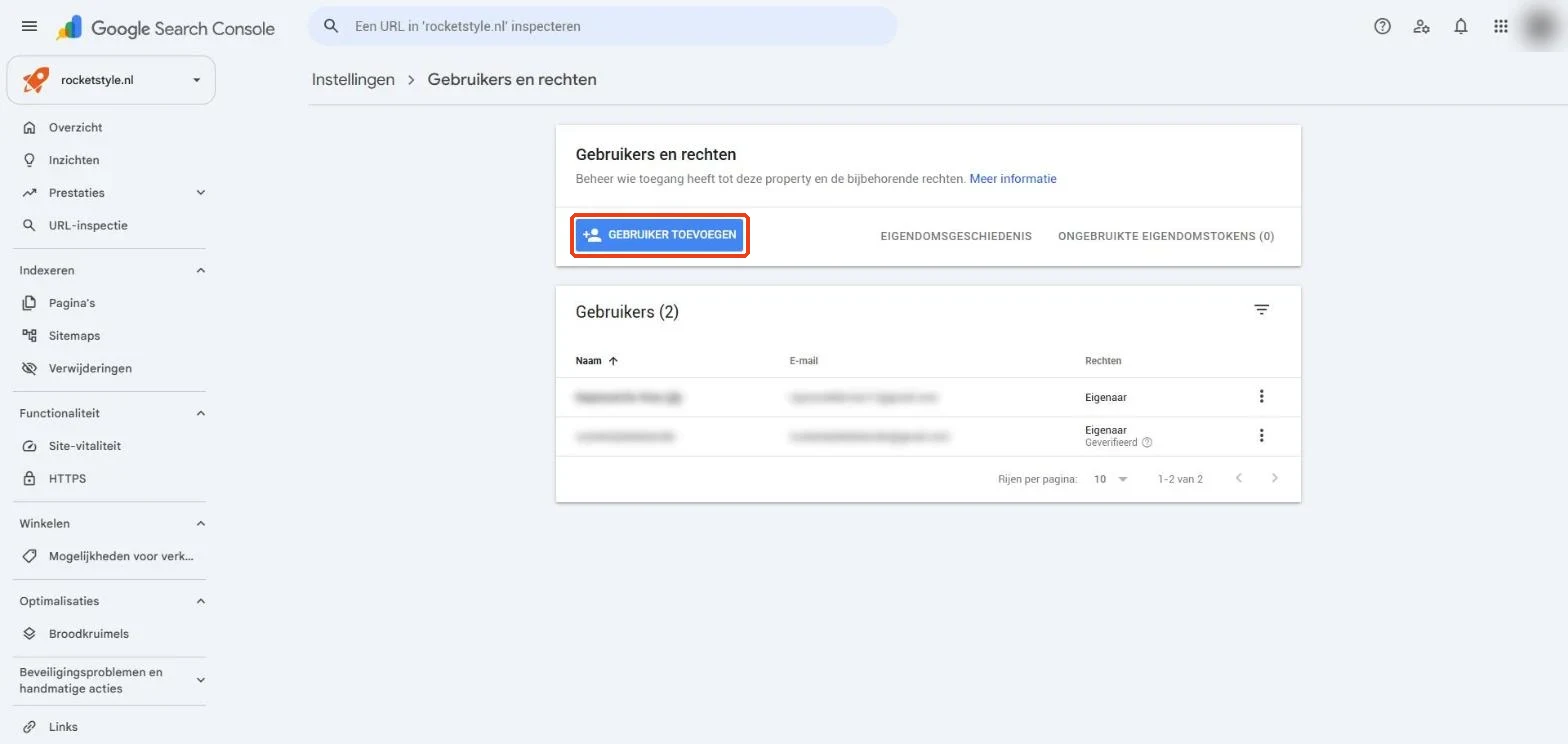This screenshot has height=744, width=1568.
Task: Click the Gebruiker toevoegen button
Action: tap(660, 236)
